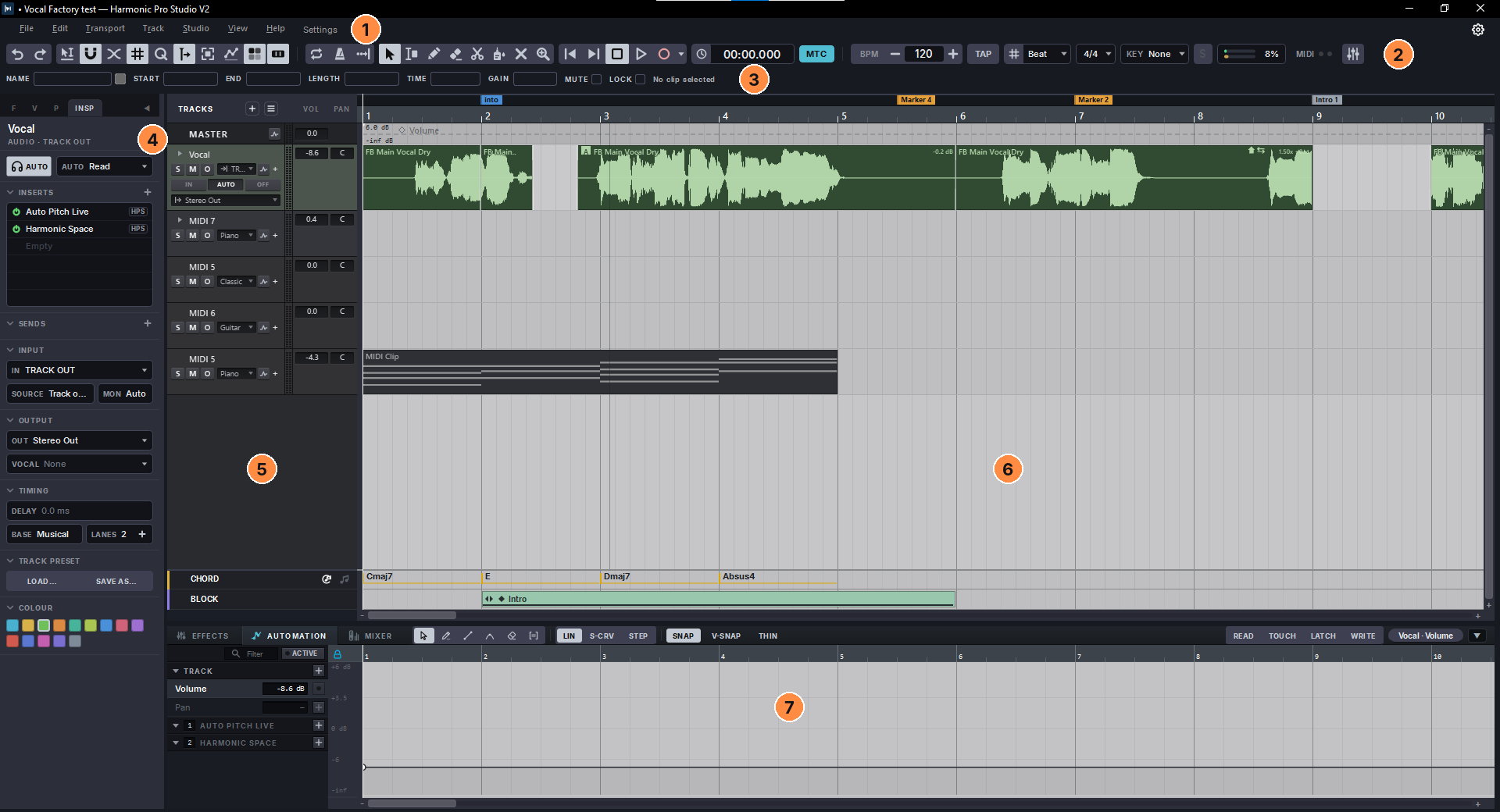Click the chord track refresh icon

coord(327,579)
